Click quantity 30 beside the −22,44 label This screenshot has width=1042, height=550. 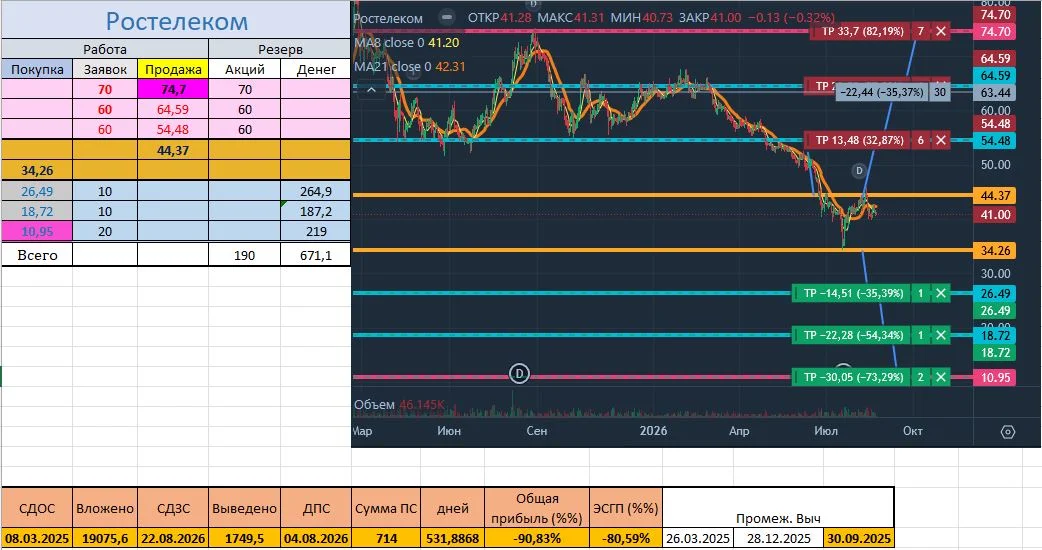940,92
